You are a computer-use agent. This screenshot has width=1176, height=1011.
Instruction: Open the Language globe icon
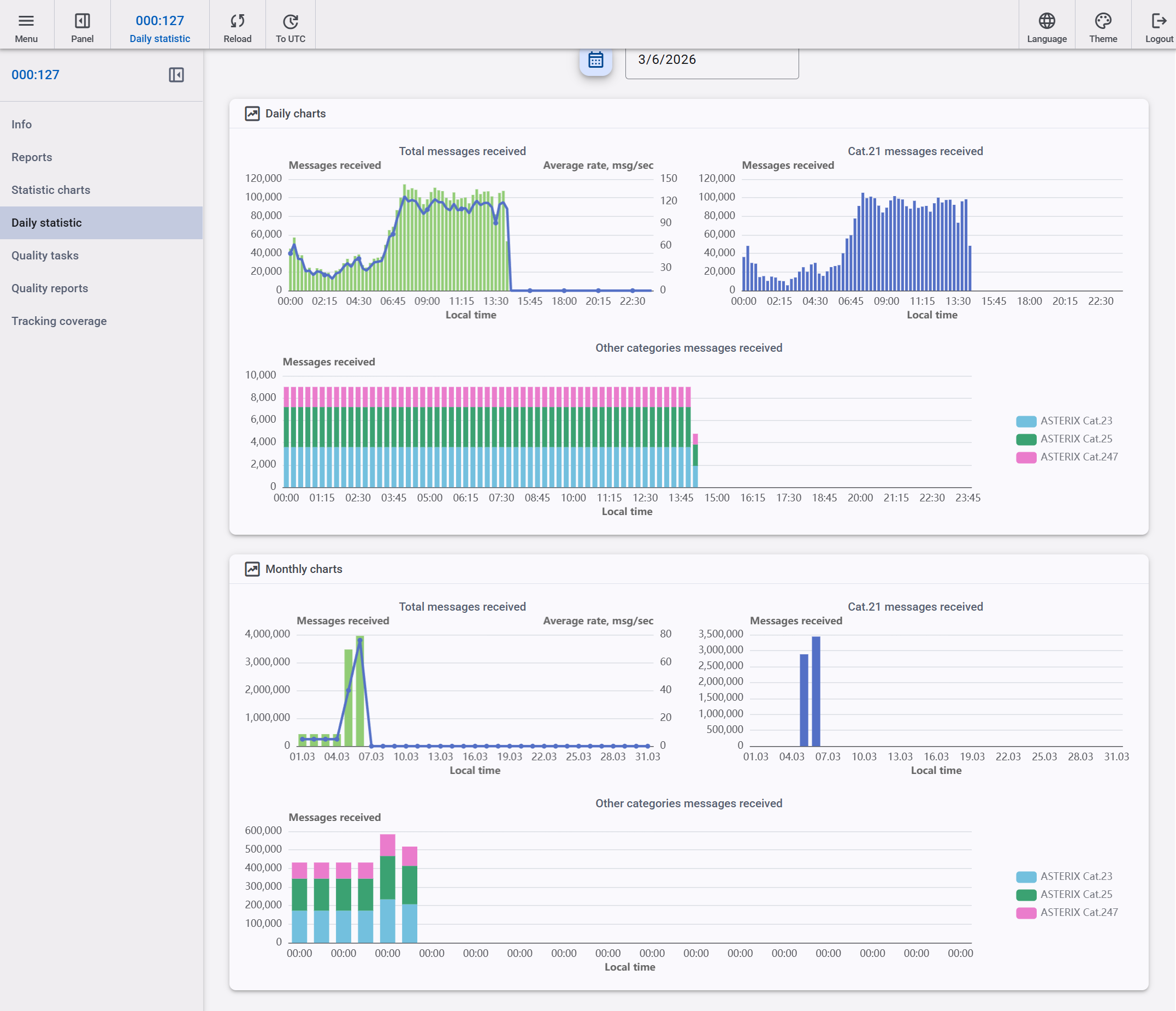(1046, 21)
